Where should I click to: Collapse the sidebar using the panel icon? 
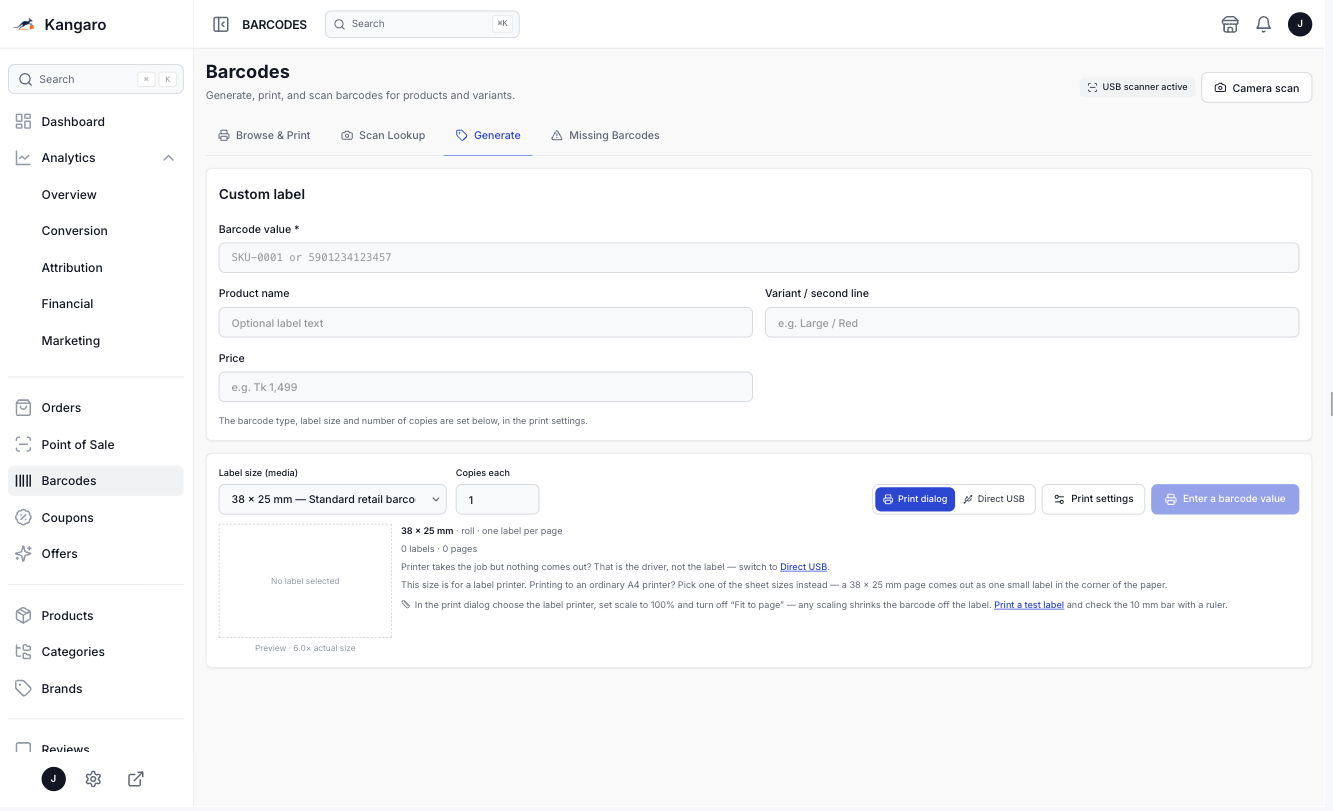click(221, 24)
